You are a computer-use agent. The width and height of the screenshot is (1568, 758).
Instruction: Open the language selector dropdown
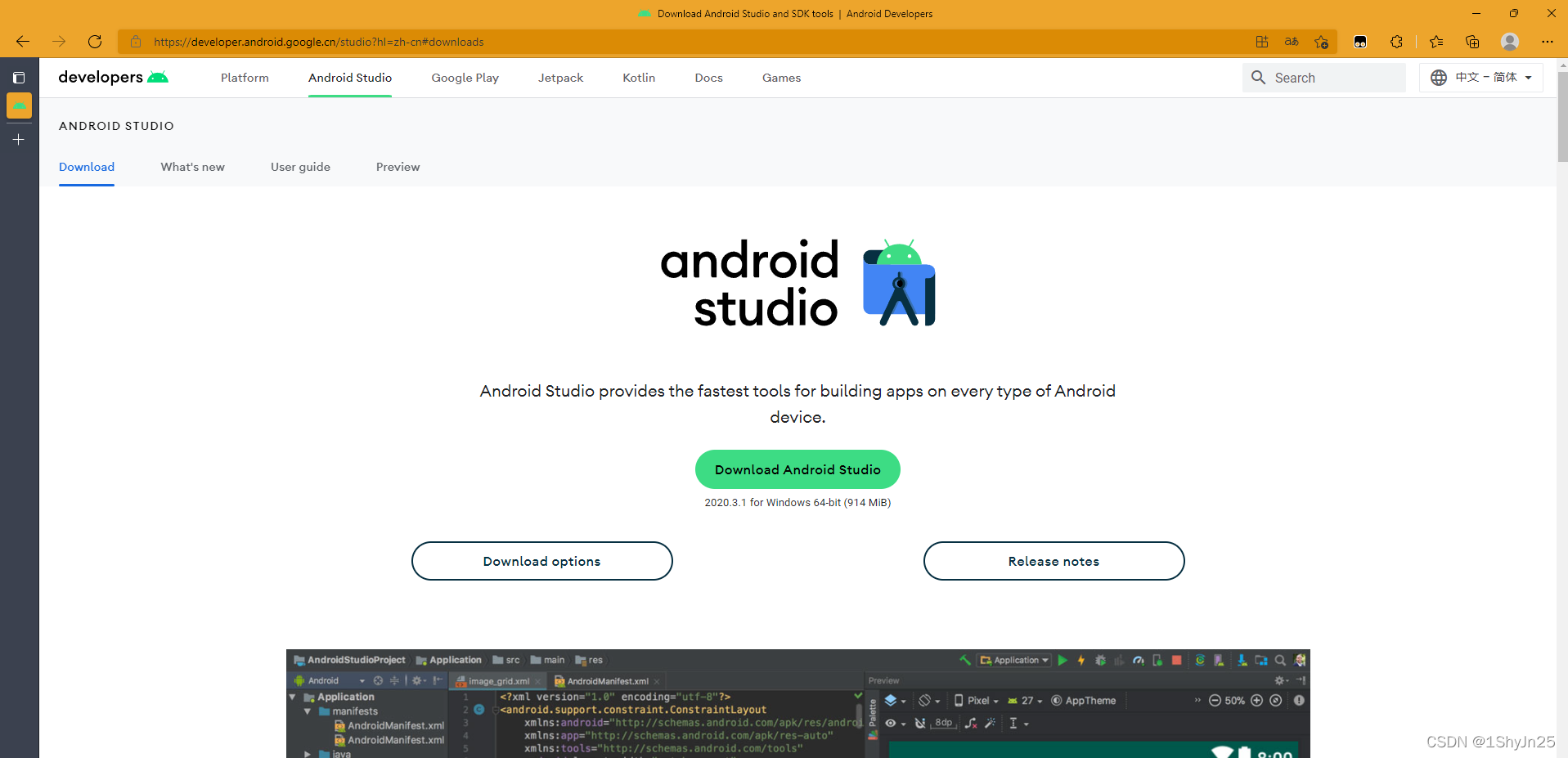(x=1481, y=78)
